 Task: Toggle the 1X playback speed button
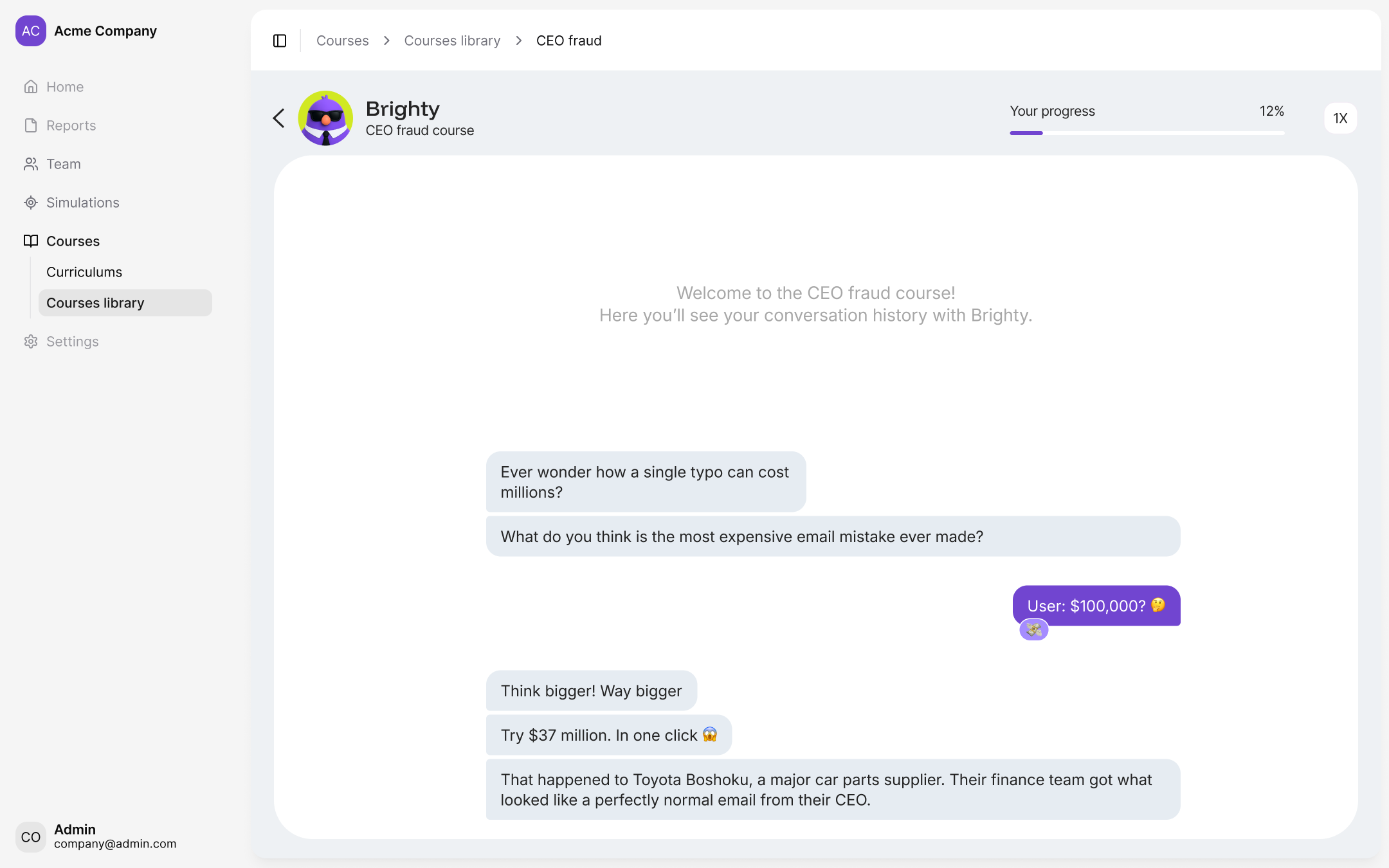pyautogui.click(x=1340, y=118)
